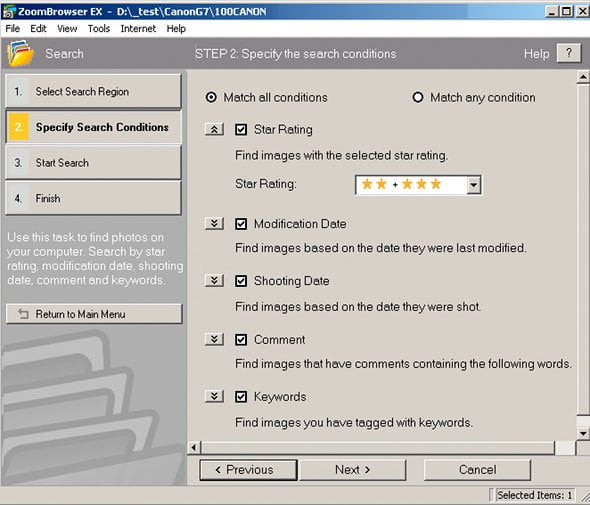Click the 'Find images you have tagged with keywords.' text

coord(354,422)
